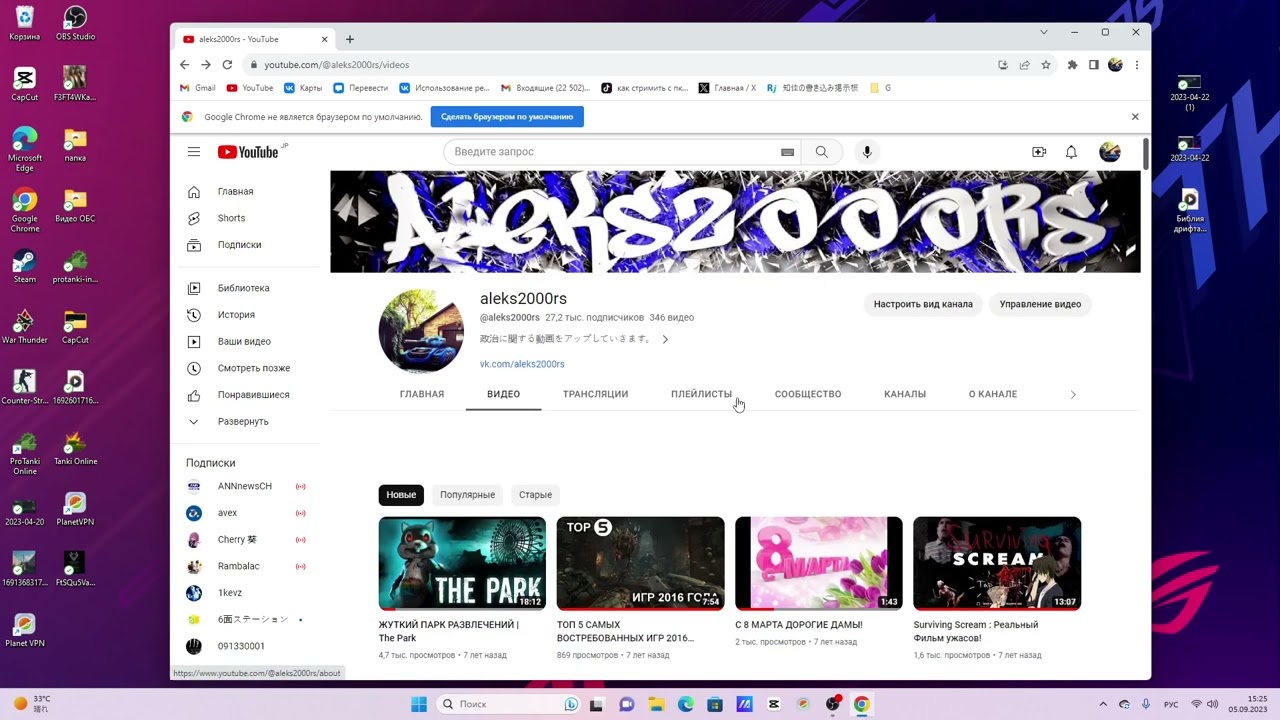Open account avatar menu on YouTube
This screenshot has height=720, width=1280.
(x=1110, y=152)
